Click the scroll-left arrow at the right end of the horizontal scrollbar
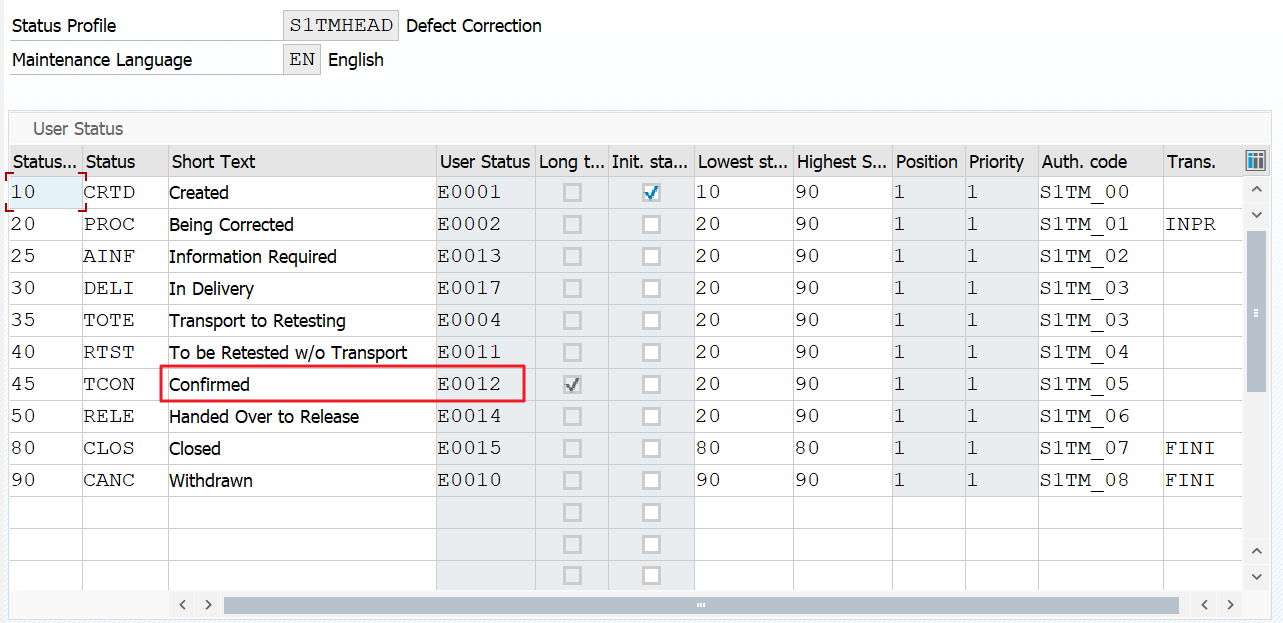1283x623 pixels. coord(1205,605)
